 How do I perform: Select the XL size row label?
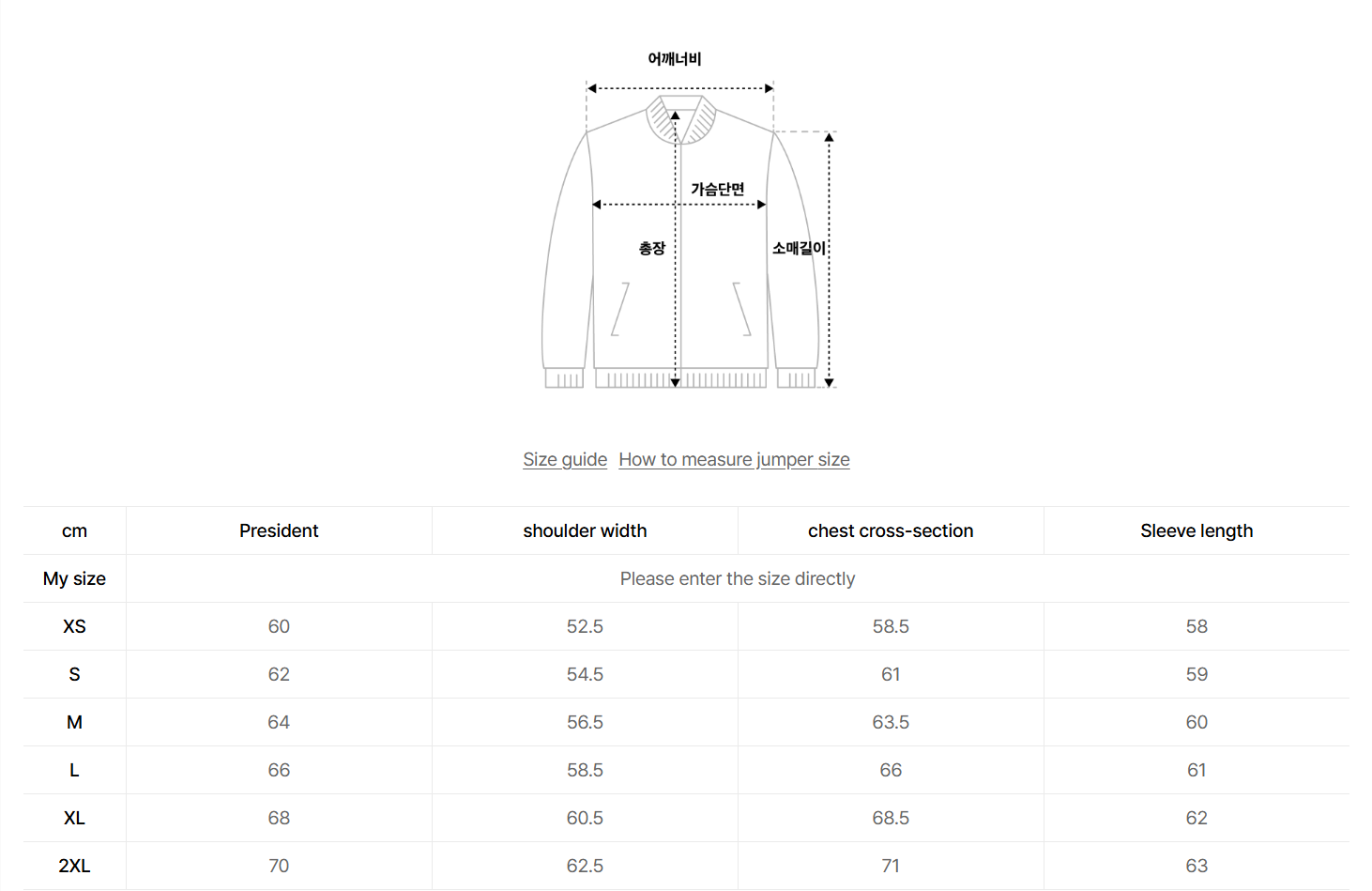coord(74,818)
